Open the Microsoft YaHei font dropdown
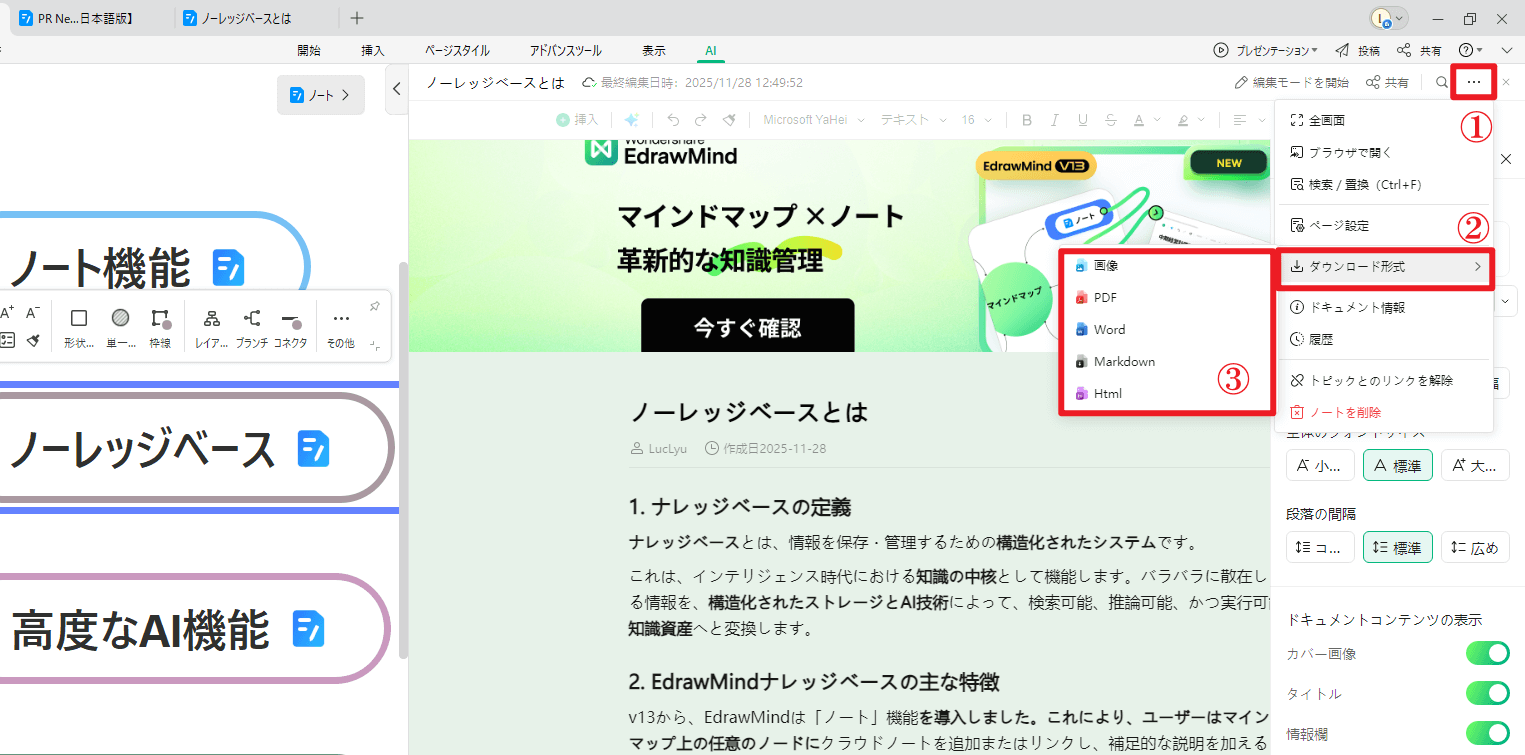Screen dimensions: 1525x755 point(813,119)
